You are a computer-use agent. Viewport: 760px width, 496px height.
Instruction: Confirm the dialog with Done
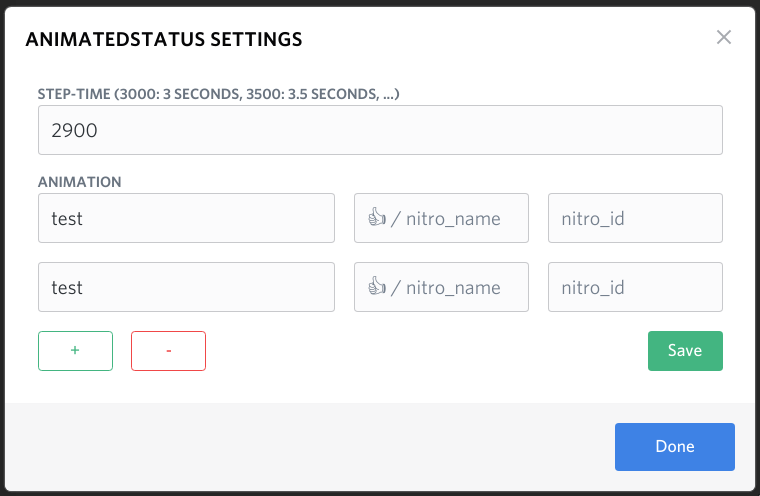pyautogui.click(x=675, y=447)
